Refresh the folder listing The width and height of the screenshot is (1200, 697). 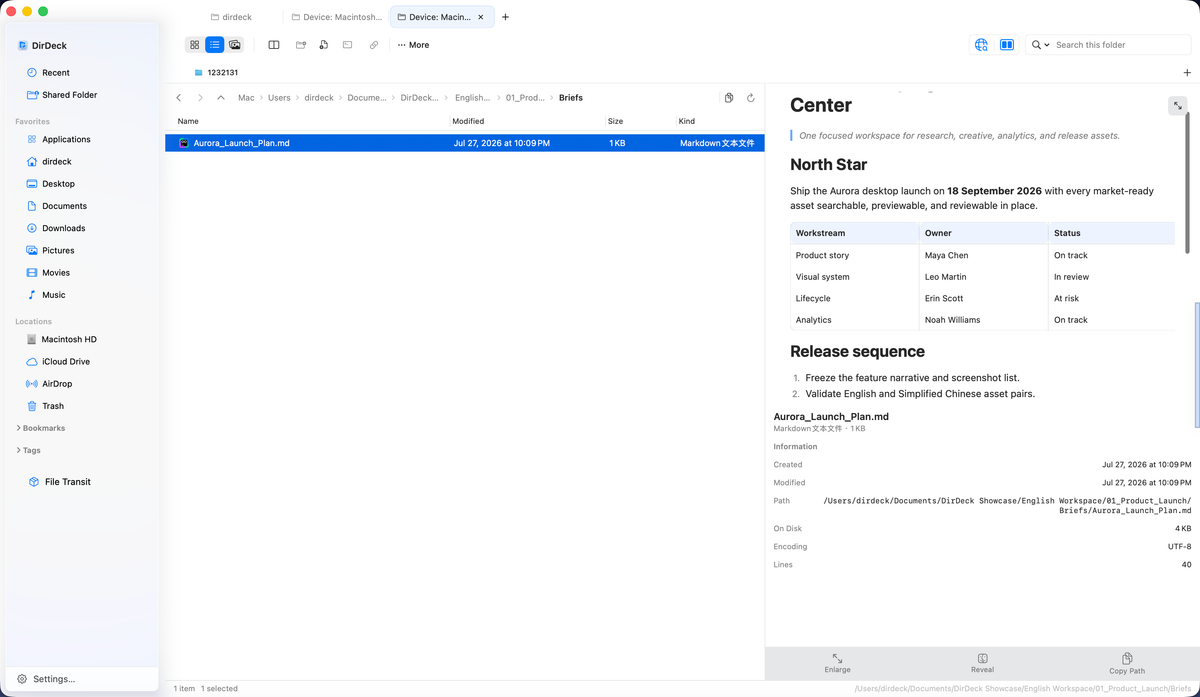click(751, 98)
